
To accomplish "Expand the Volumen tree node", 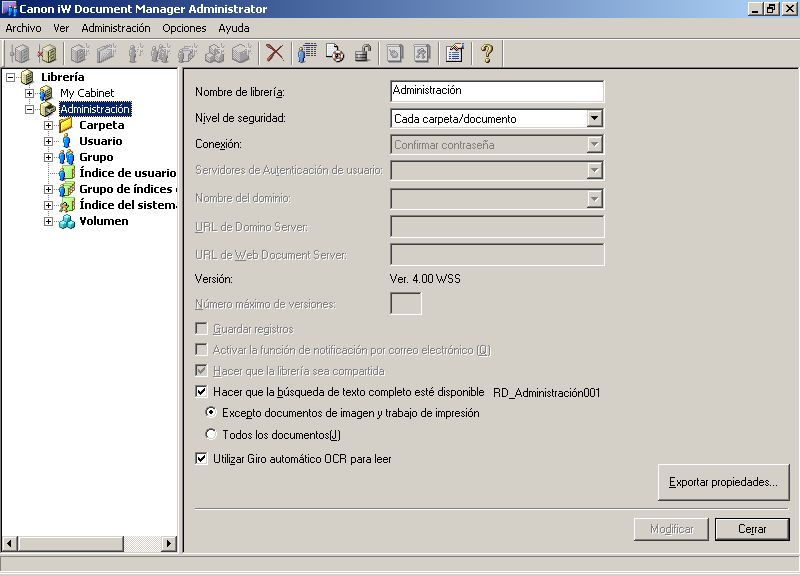I will pyautogui.click(x=48, y=221).
